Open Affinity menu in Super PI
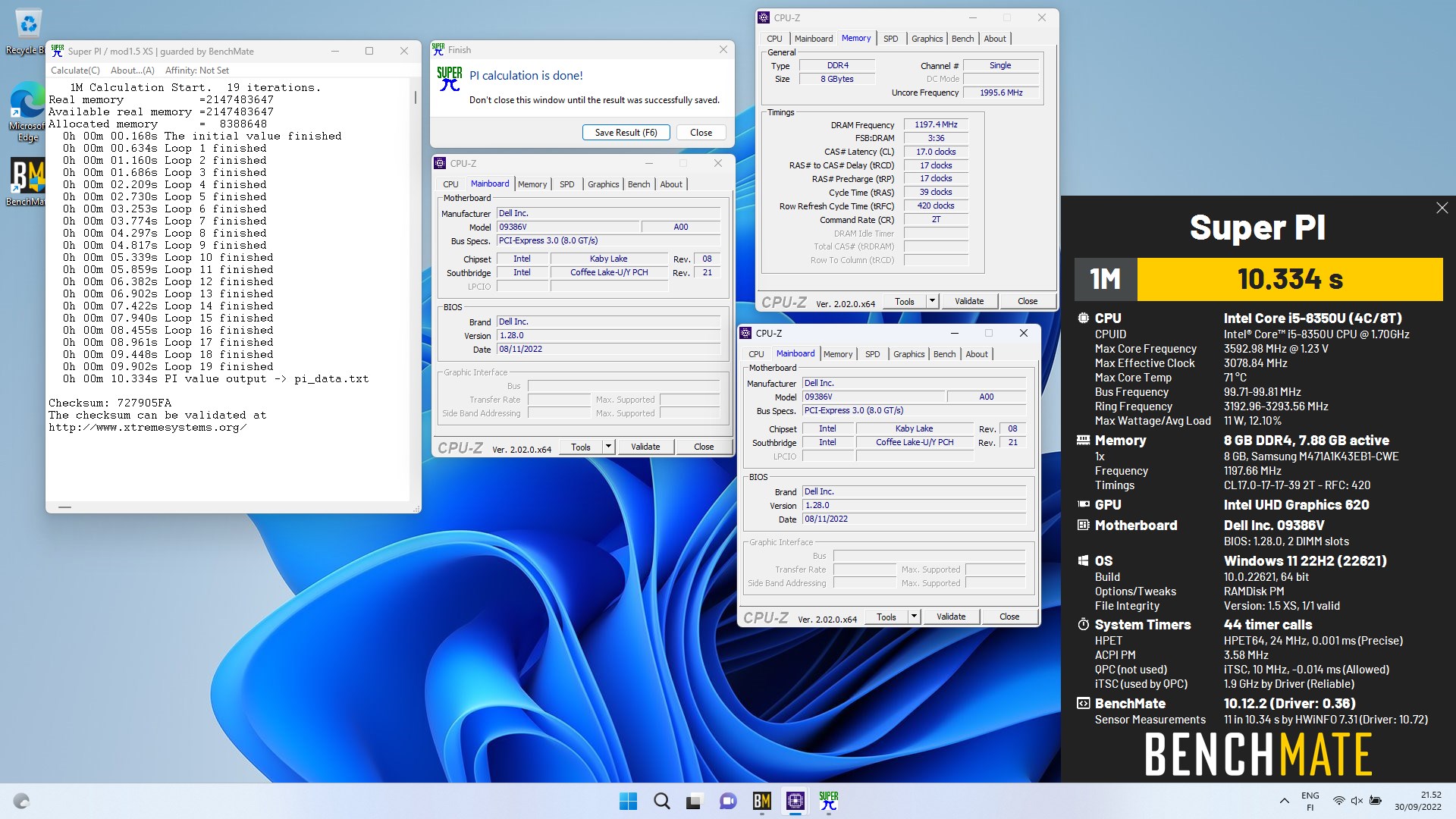This screenshot has height=819, width=1456. click(x=197, y=71)
